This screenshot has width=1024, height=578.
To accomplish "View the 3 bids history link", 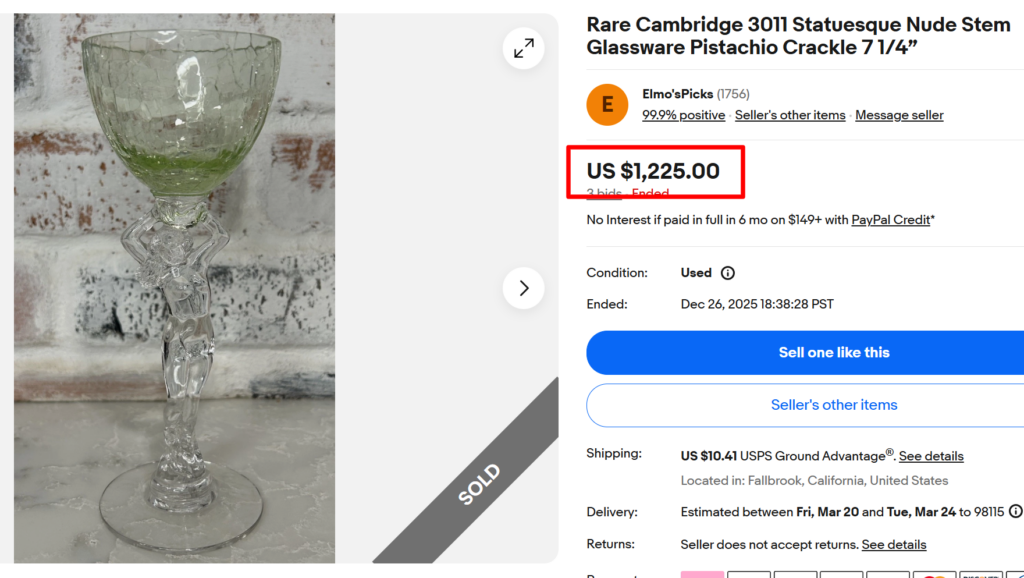I will pos(604,193).
